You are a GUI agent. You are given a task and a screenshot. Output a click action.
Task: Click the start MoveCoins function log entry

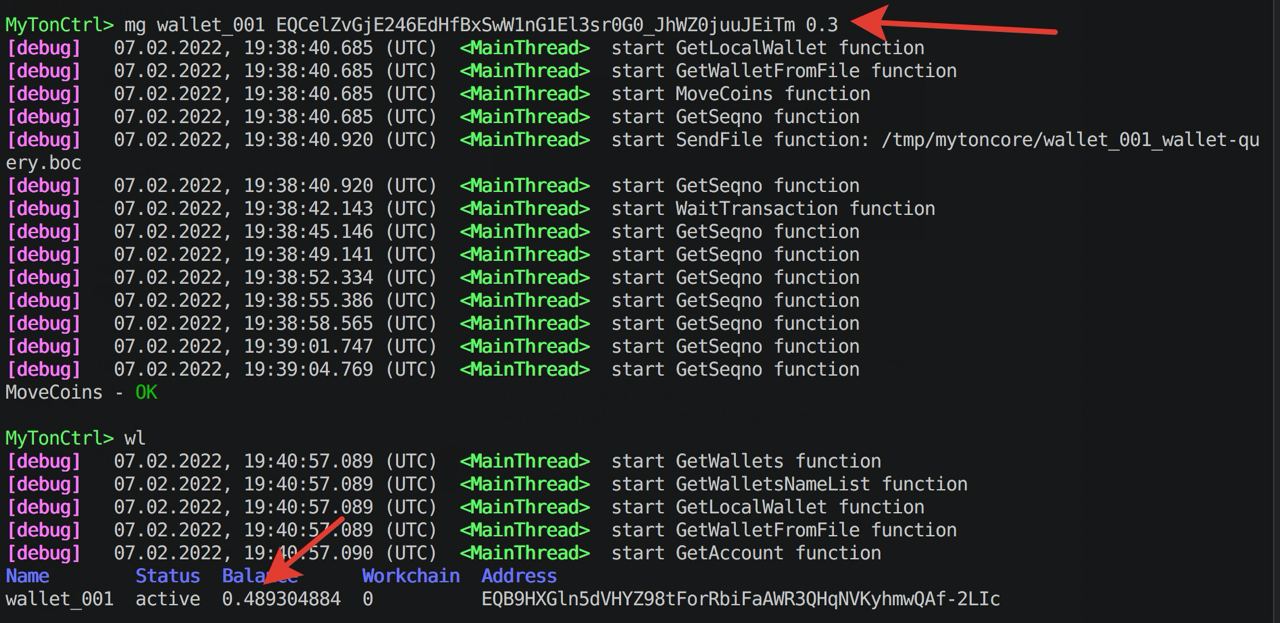741,94
